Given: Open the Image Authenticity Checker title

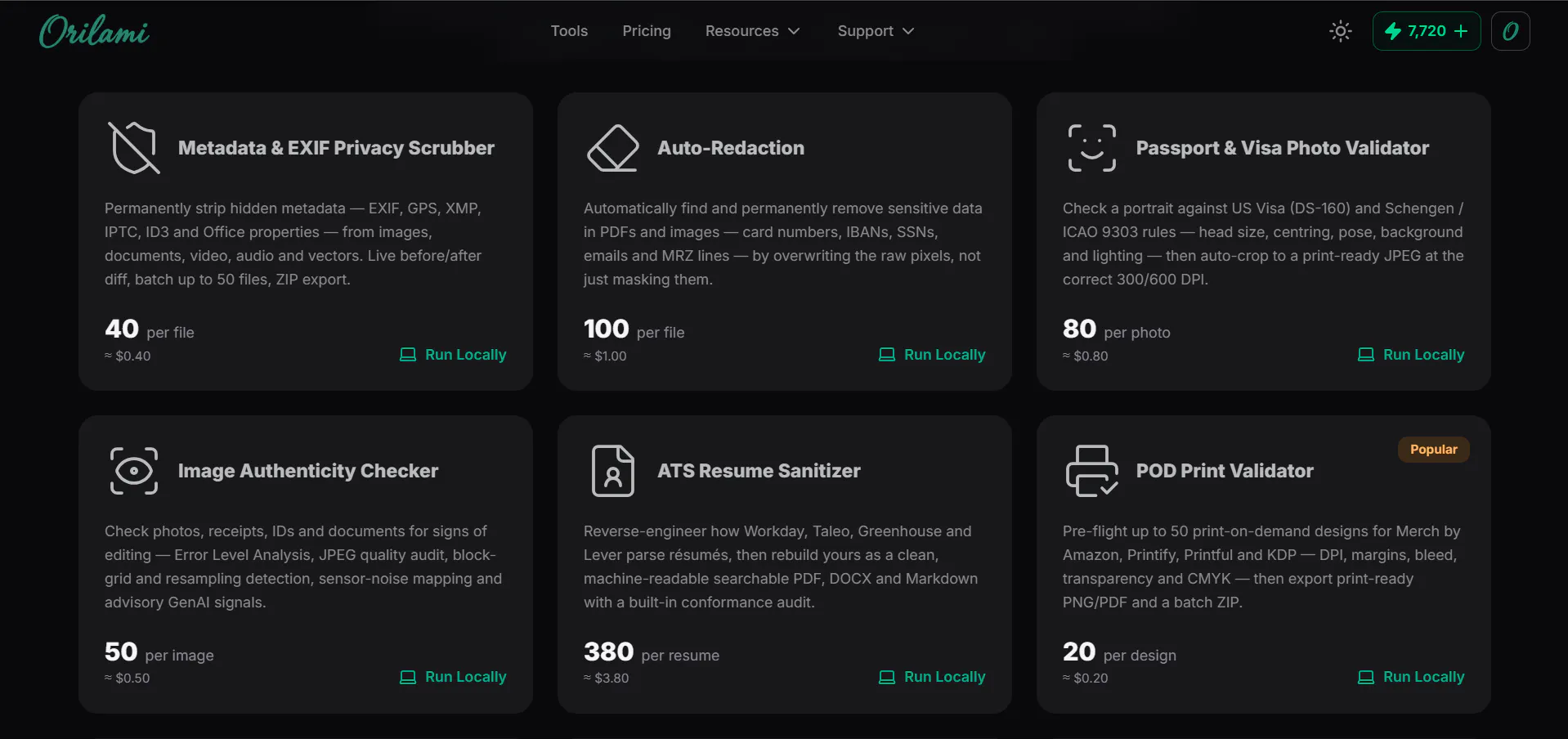Looking at the screenshot, I should [x=308, y=471].
